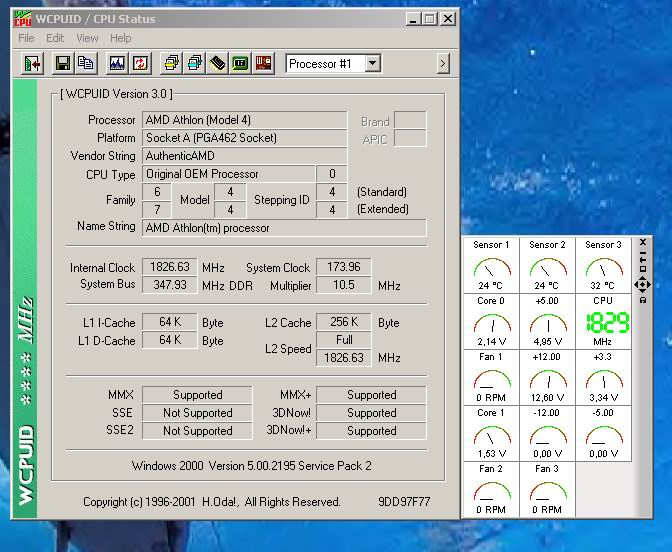Close the WCPUID window
Screen dimensions: 672x552
[x=447, y=19]
